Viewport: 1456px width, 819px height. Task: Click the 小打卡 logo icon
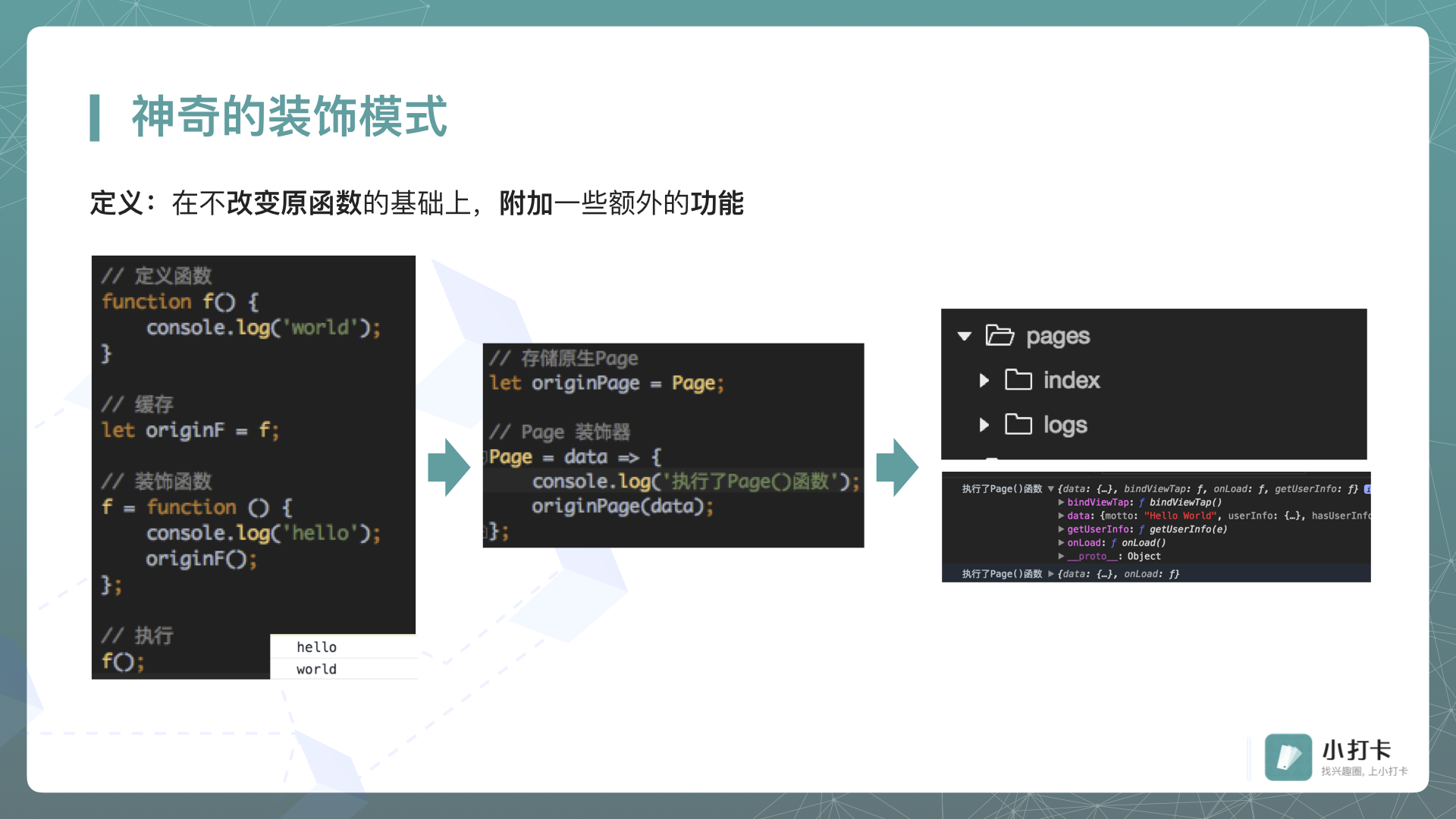point(1288,757)
